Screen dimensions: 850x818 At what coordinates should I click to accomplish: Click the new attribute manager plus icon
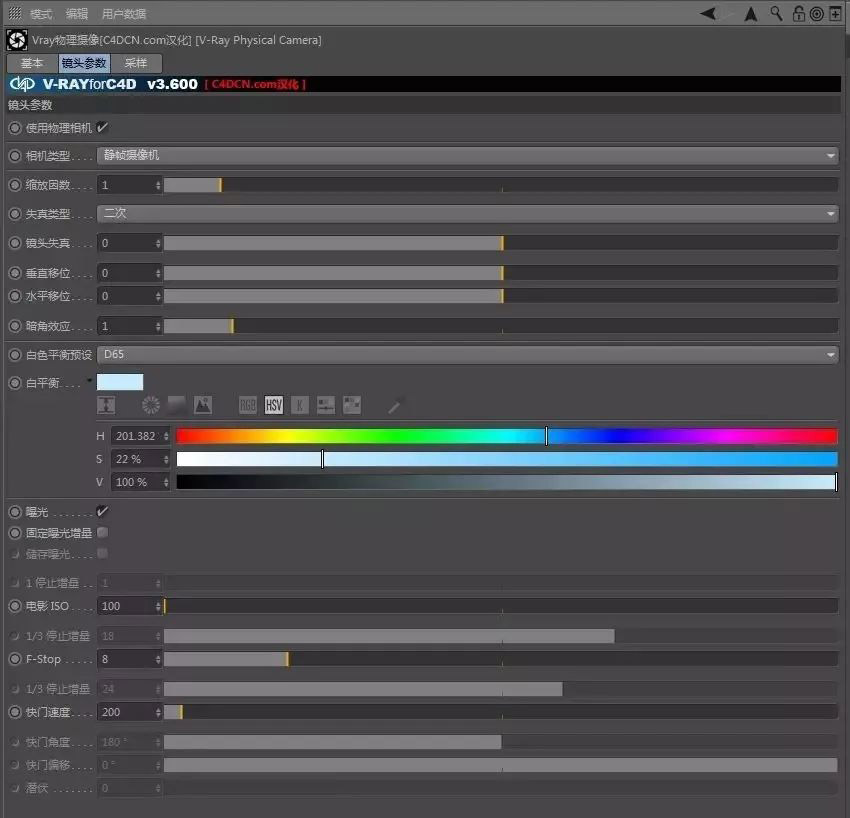(x=835, y=13)
